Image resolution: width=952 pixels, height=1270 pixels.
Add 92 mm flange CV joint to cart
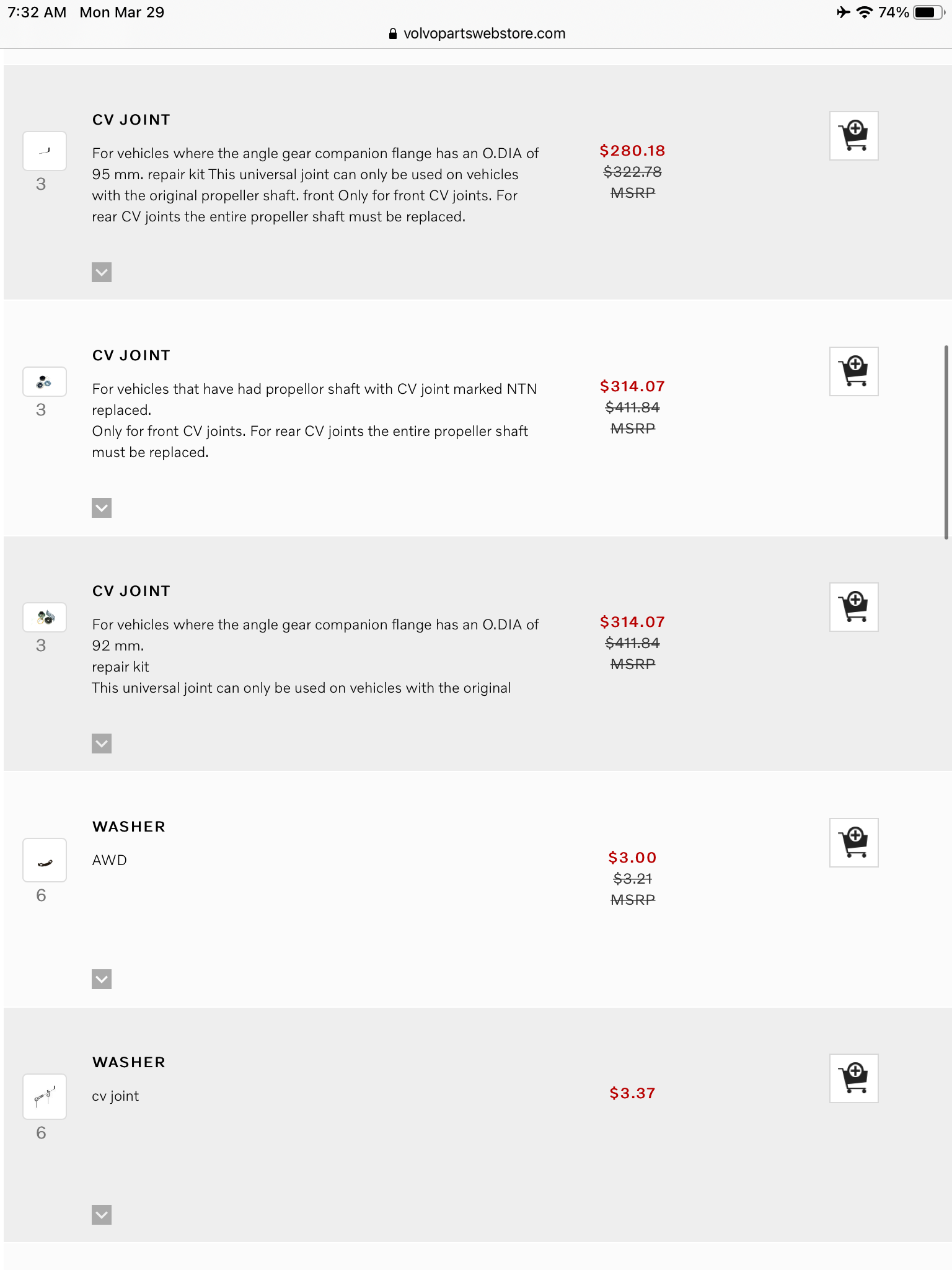[x=853, y=607]
